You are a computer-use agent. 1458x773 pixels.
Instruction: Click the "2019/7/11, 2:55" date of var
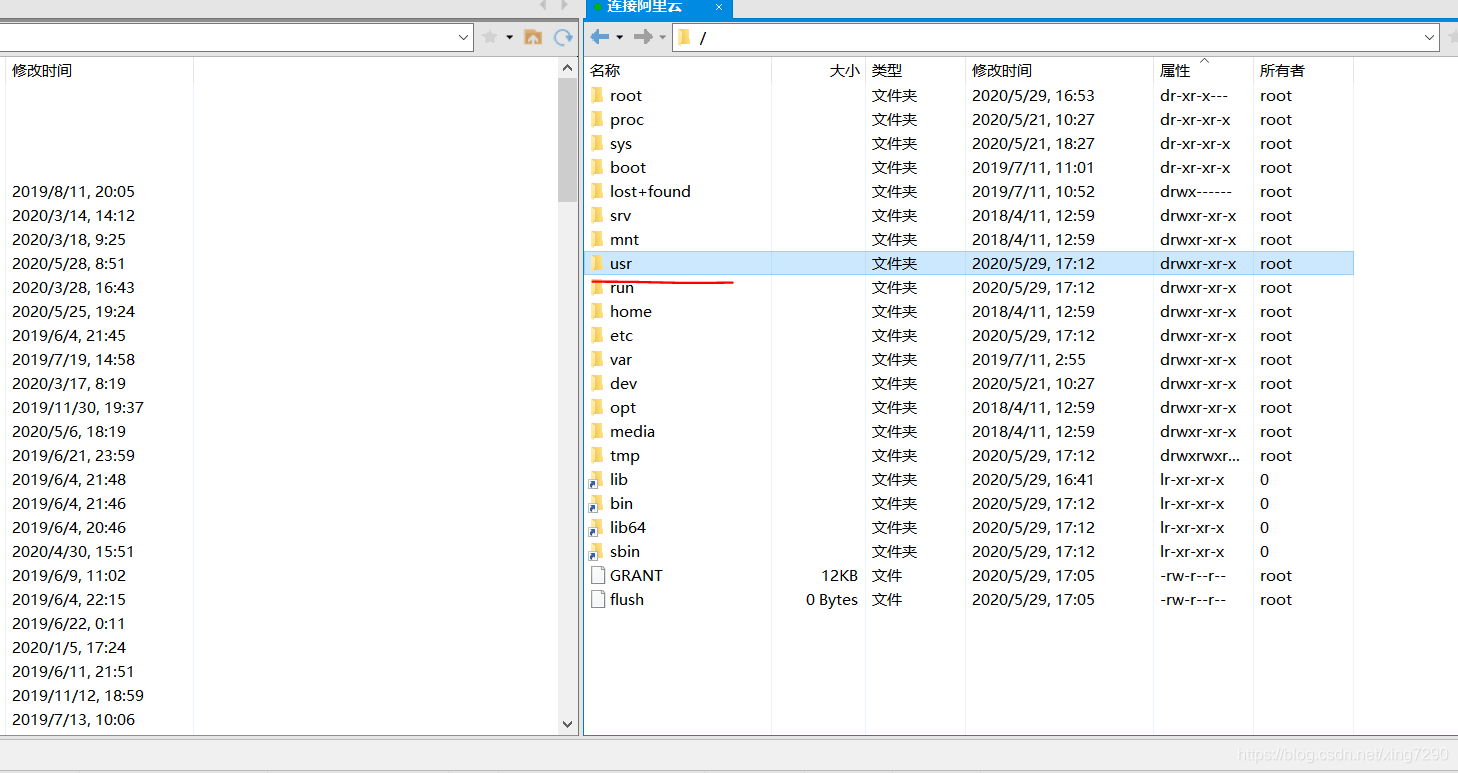(x=1029, y=359)
